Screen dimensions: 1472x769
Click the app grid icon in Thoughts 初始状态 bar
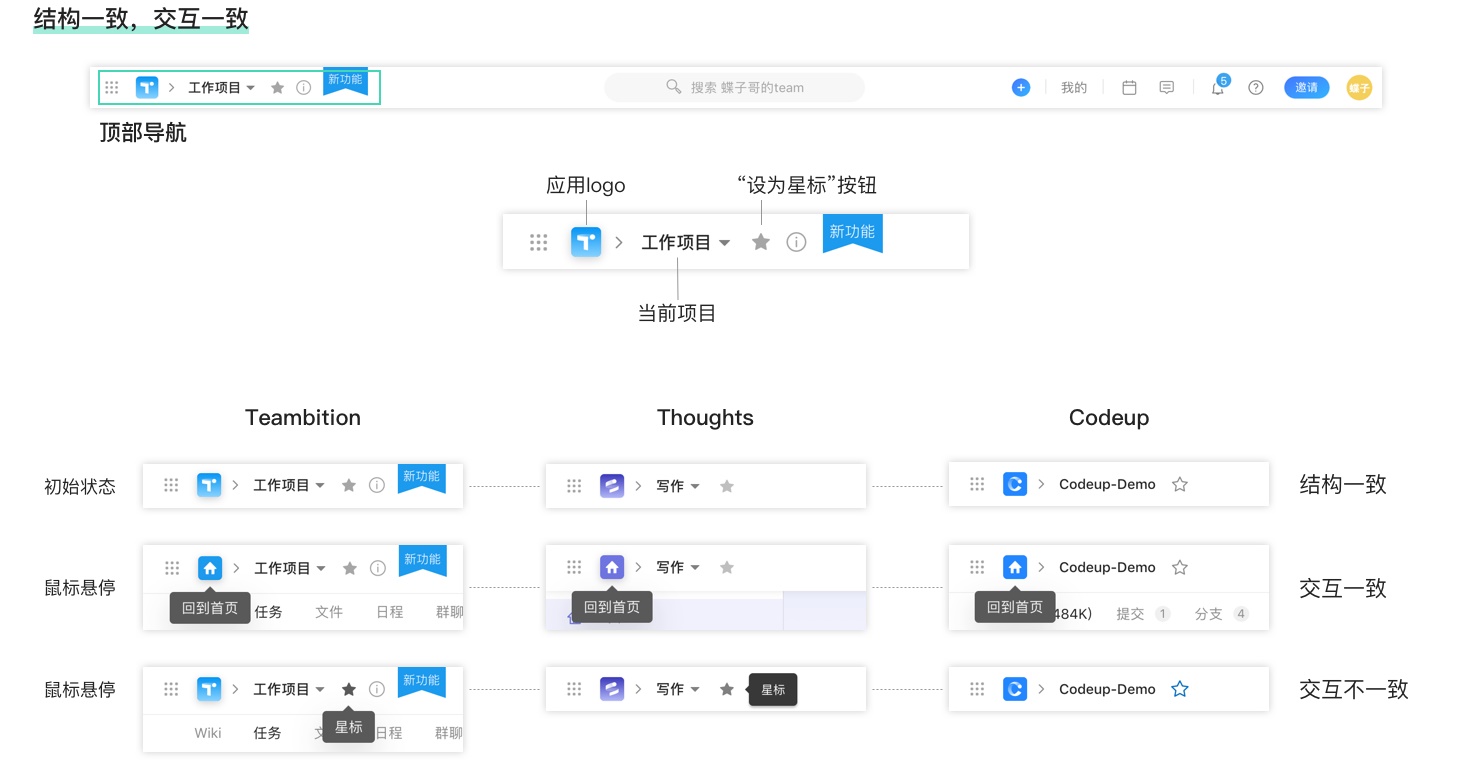(x=574, y=486)
